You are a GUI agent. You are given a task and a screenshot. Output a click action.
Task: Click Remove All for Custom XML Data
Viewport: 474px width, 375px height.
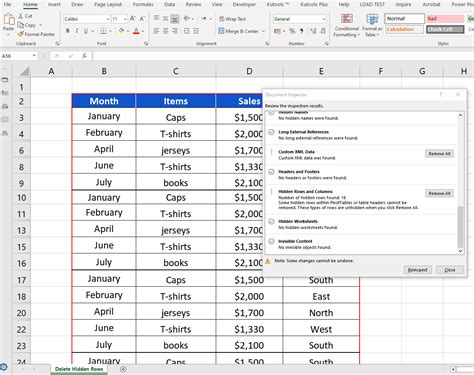point(439,153)
